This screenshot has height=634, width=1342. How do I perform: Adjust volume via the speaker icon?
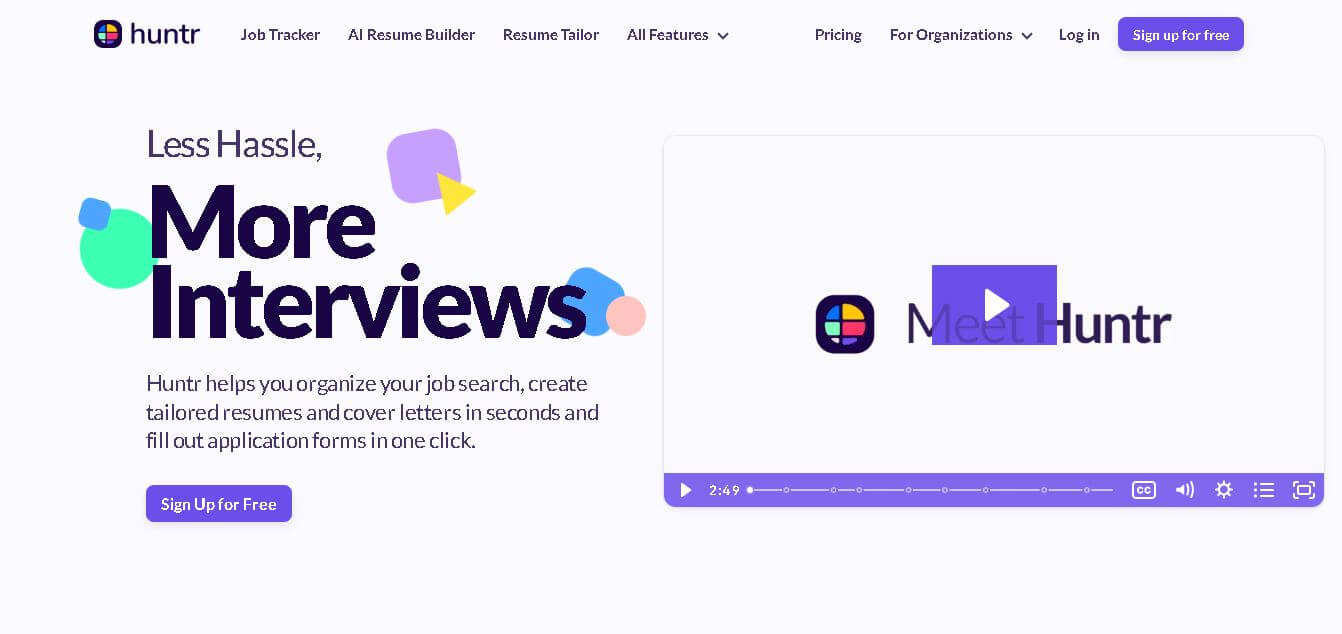click(1184, 490)
